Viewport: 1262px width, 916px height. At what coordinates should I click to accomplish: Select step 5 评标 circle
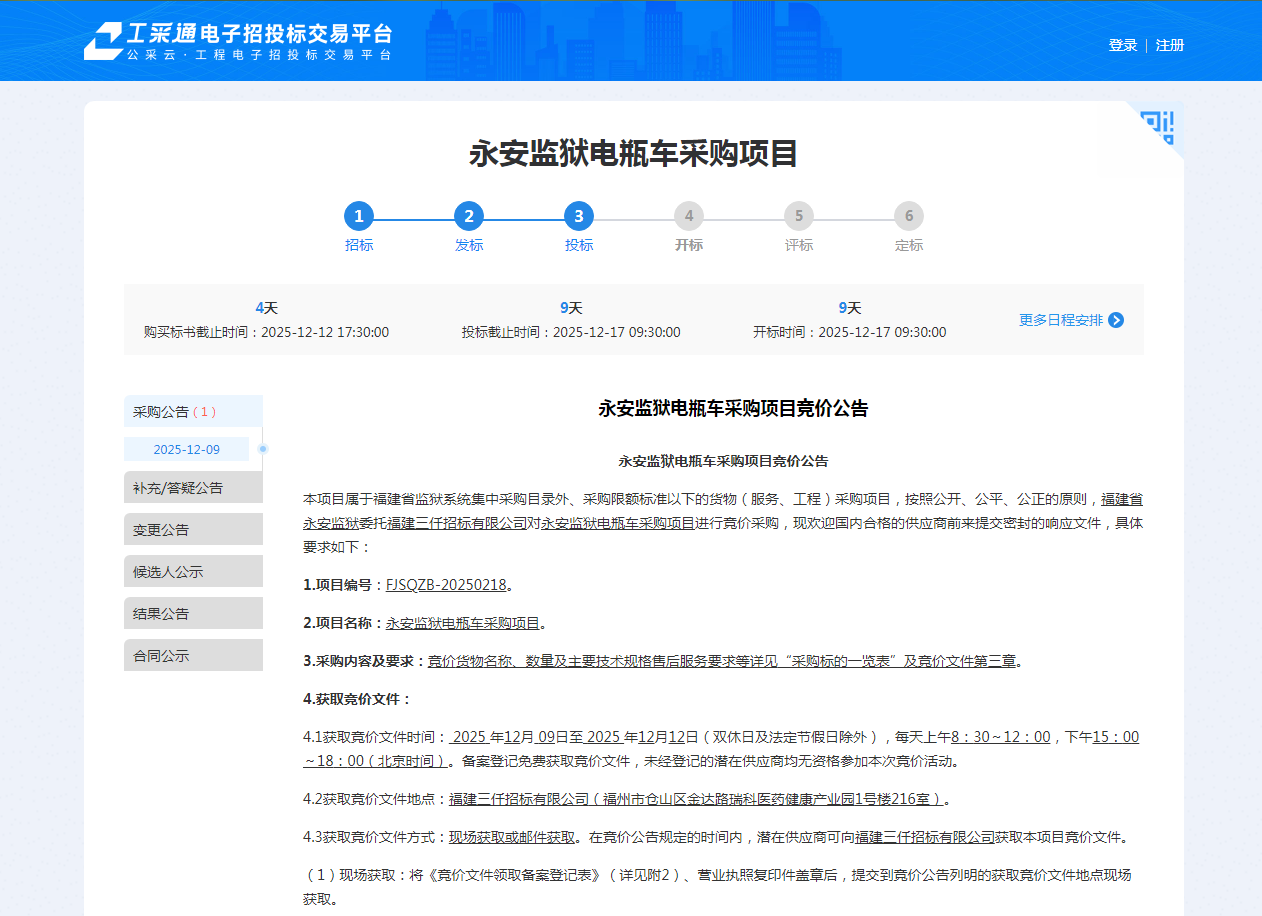pyautogui.click(x=799, y=216)
